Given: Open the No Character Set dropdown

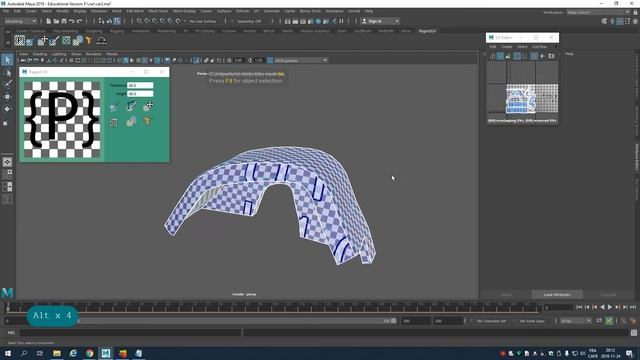Looking at the screenshot, I should point(492,321).
